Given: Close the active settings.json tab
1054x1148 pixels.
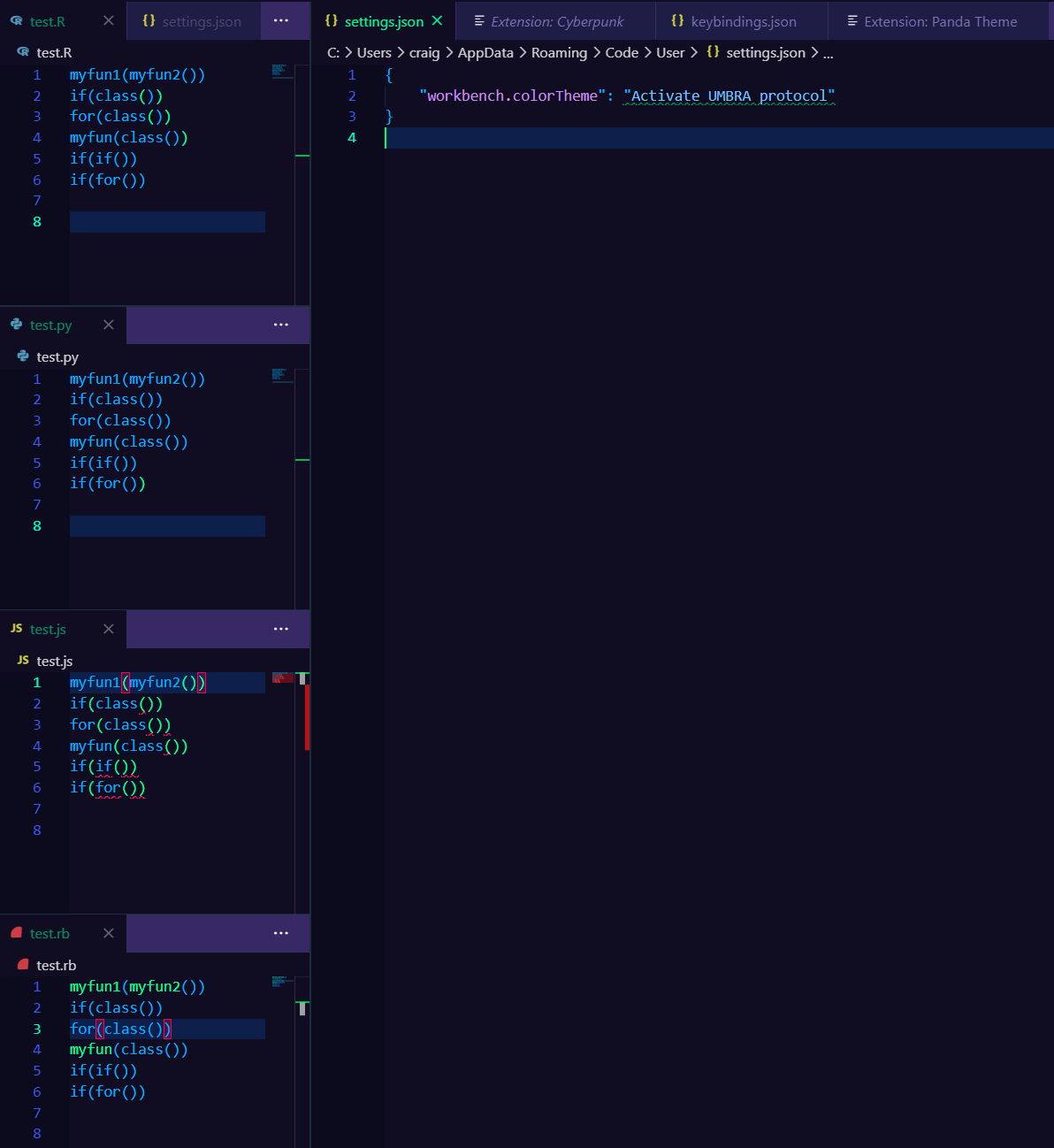Looking at the screenshot, I should 437,21.
